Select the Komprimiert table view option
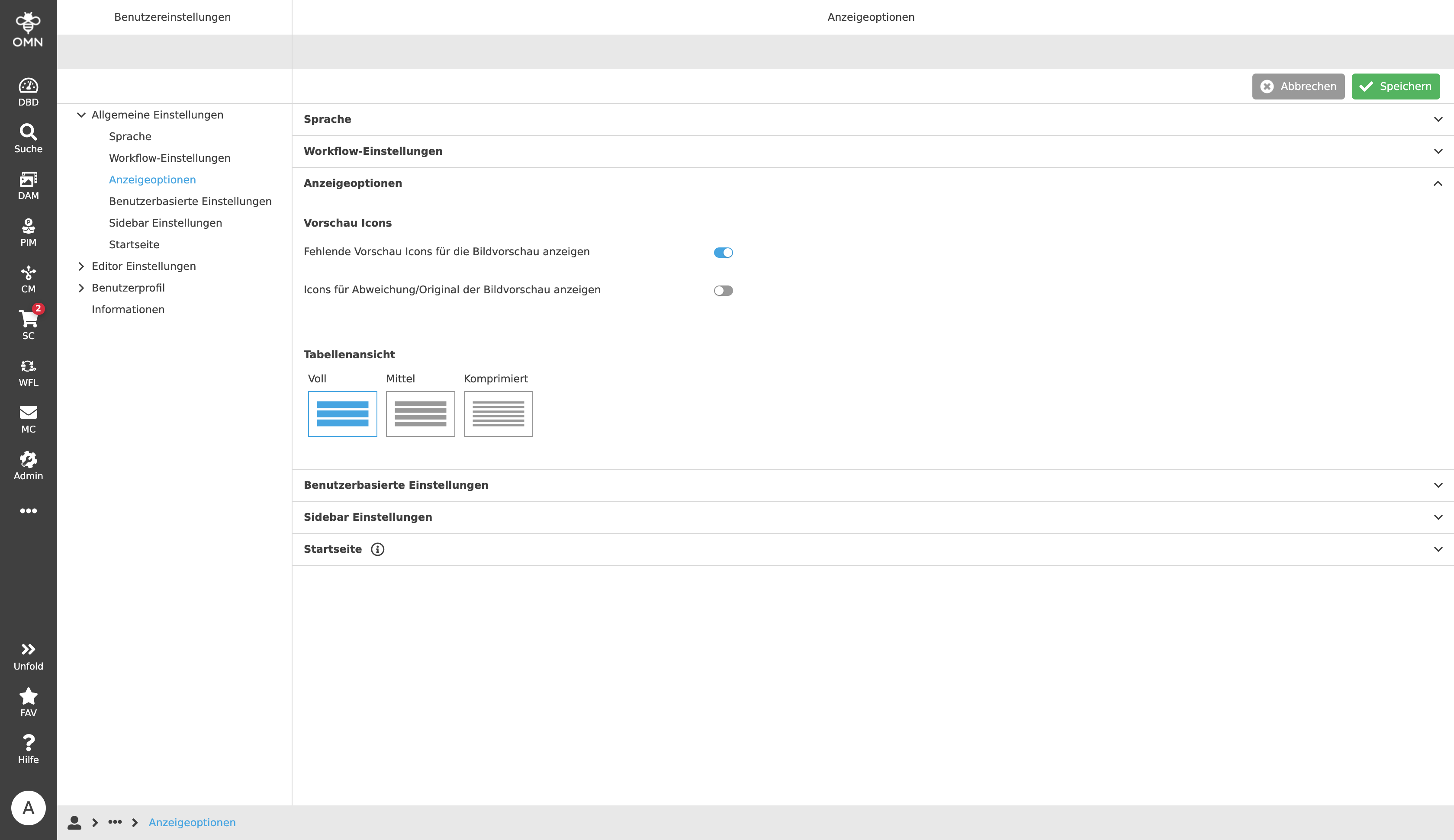This screenshot has height=840, width=1454. [x=498, y=414]
